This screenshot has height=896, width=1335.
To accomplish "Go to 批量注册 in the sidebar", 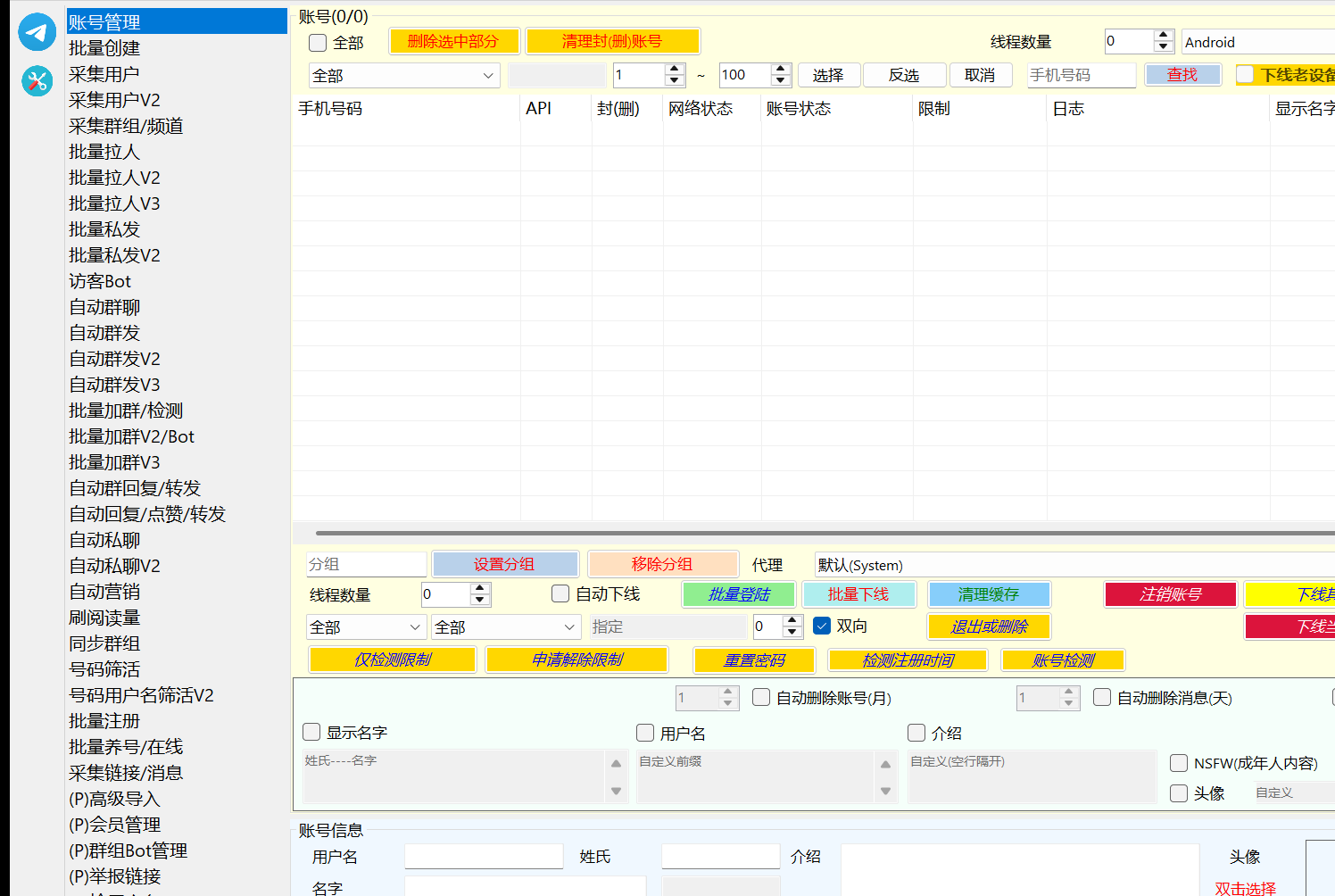I will [104, 721].
